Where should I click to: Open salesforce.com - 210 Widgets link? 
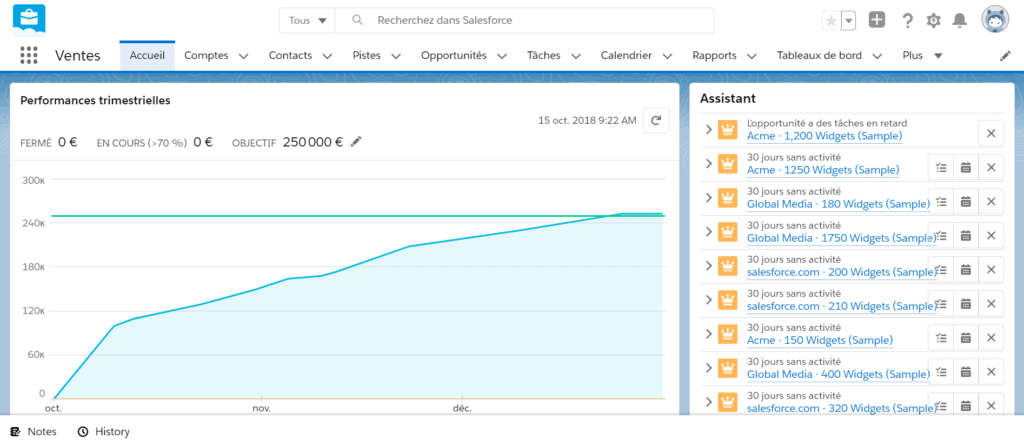[x=841, y=306]
